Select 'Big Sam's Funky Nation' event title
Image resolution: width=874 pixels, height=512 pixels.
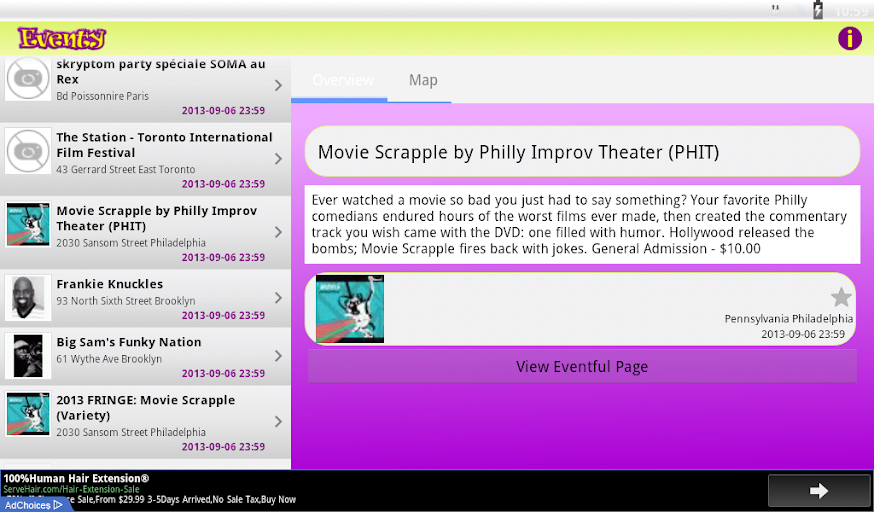tap(129, 342)
